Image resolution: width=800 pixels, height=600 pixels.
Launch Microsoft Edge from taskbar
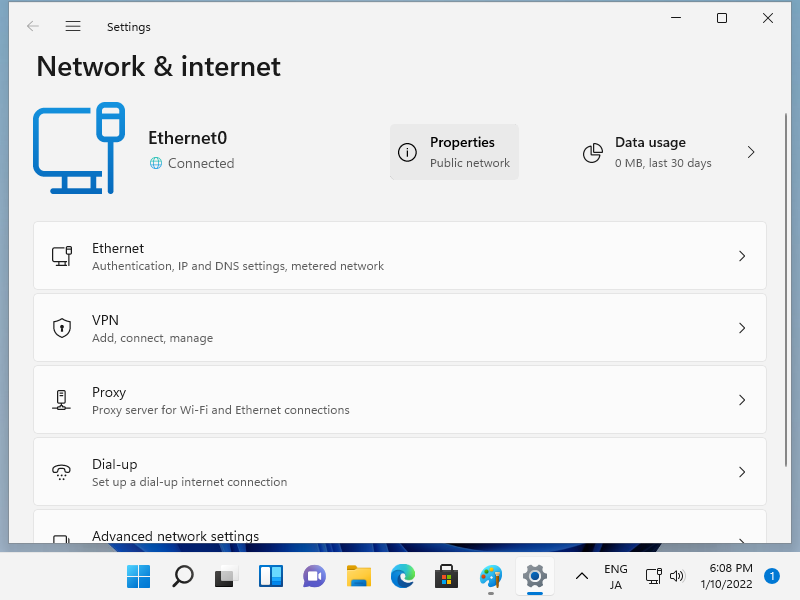[x=403, y=576]
